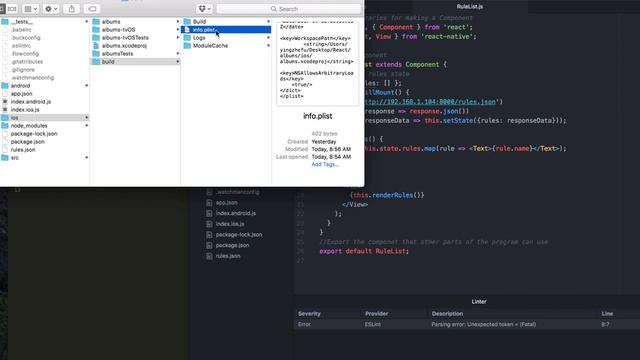The height and width of the screenshot is (360, 640).
Task: Open the Finder action gear menu
Action: pyautogui.click(x=51, y=9)
